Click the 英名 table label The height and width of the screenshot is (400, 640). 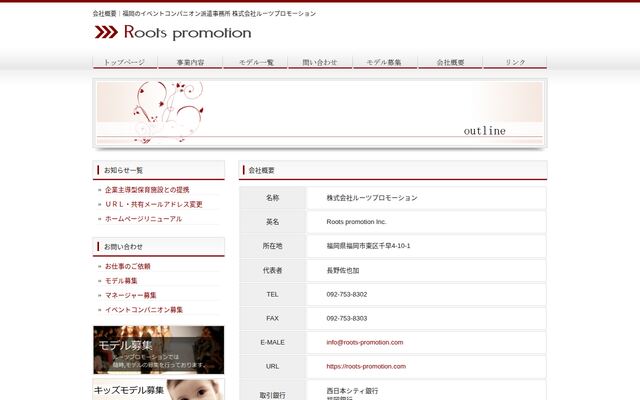pyautogui.click(x=272, y=222)
